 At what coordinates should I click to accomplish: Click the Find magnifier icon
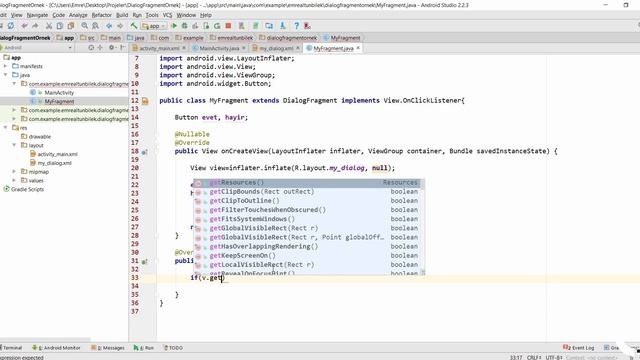click(84, 26)
